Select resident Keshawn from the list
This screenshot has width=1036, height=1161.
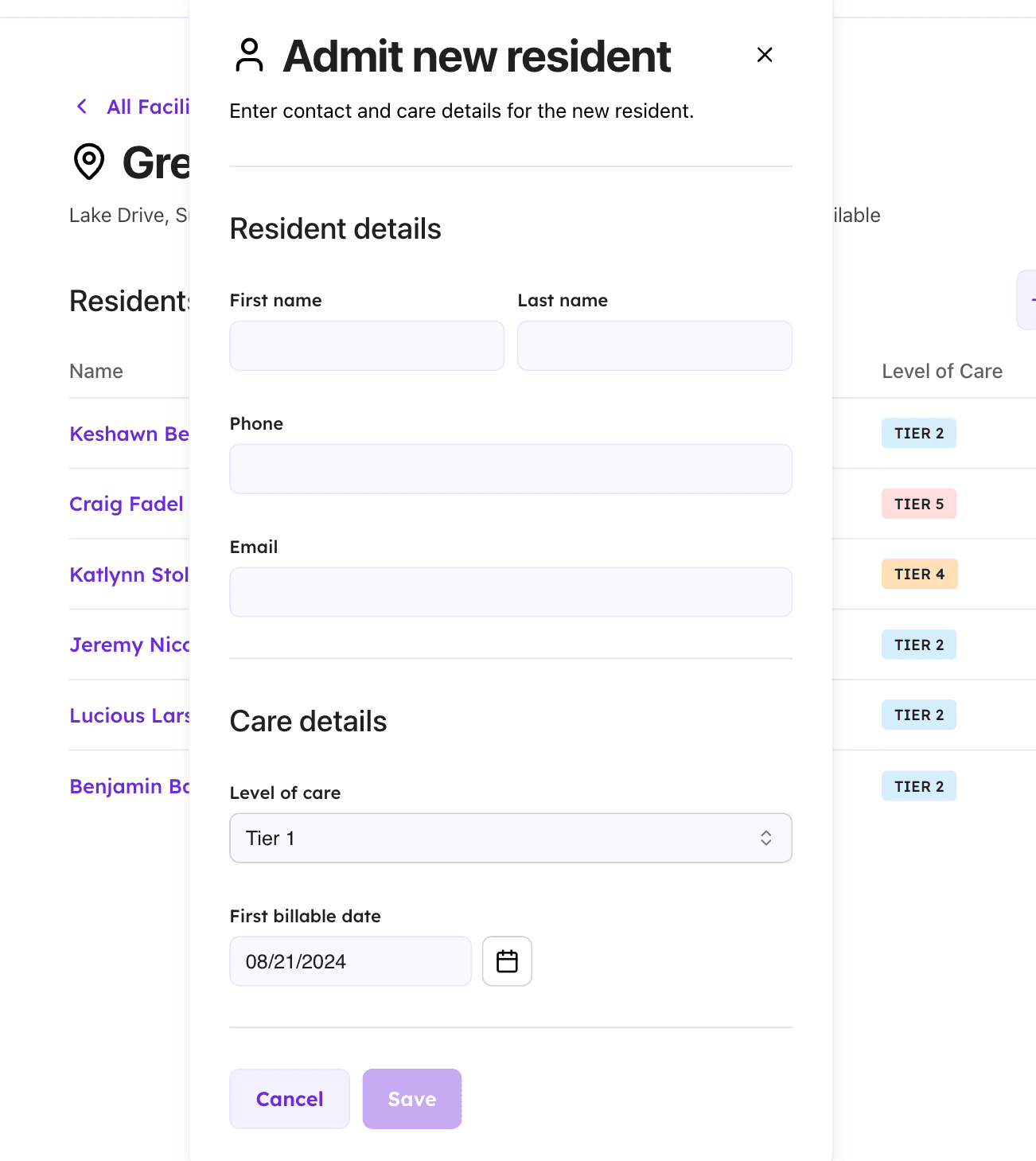tap(127, 434)
